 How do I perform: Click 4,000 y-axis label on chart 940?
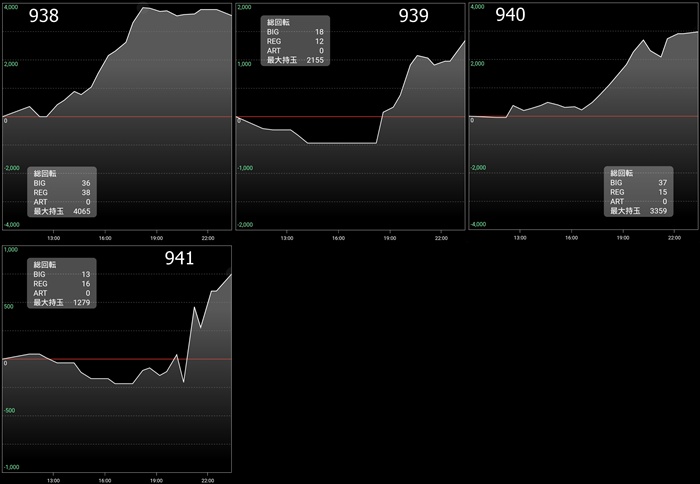tap(477, 7)
